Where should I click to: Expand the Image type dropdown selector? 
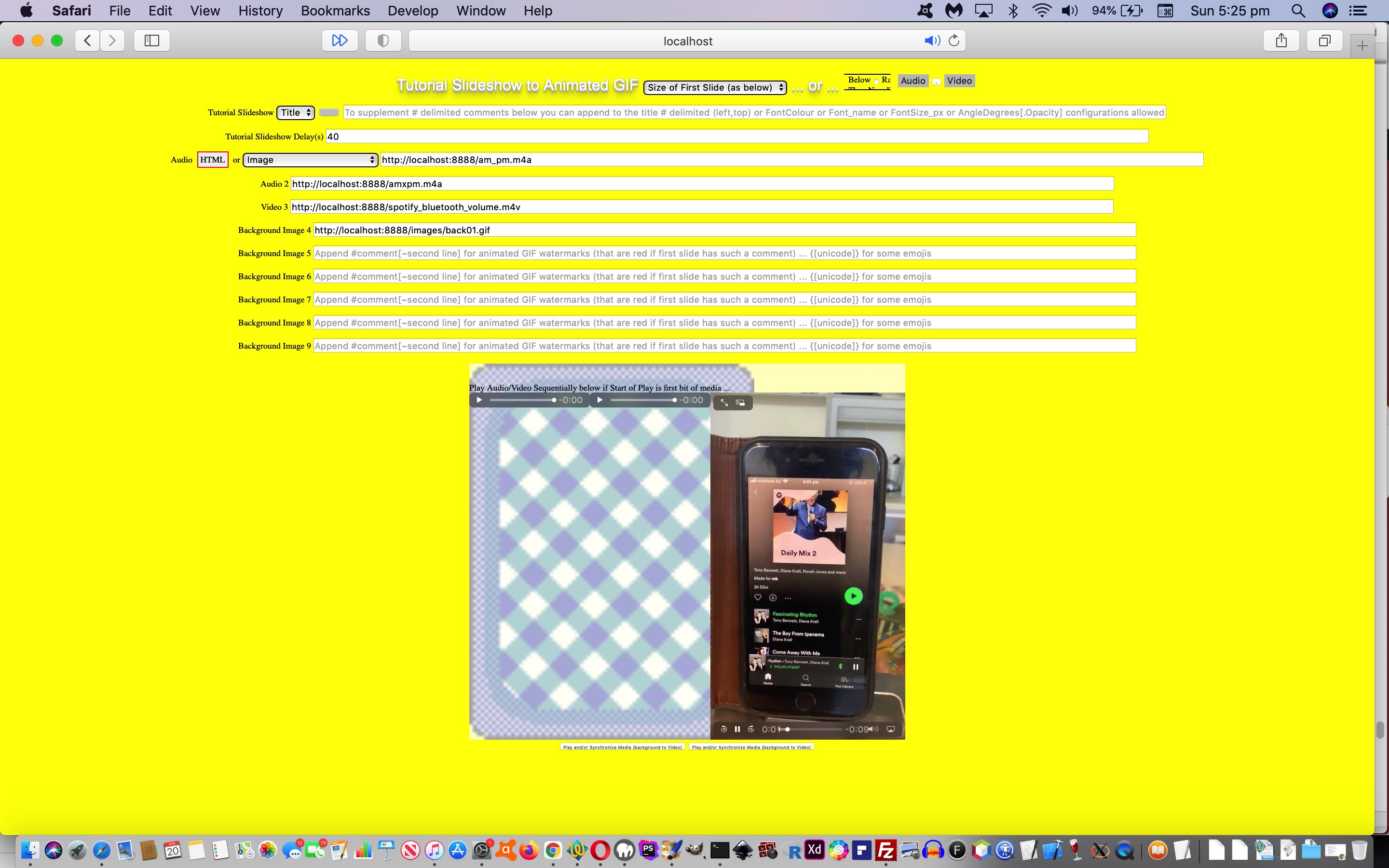point(310,160)
